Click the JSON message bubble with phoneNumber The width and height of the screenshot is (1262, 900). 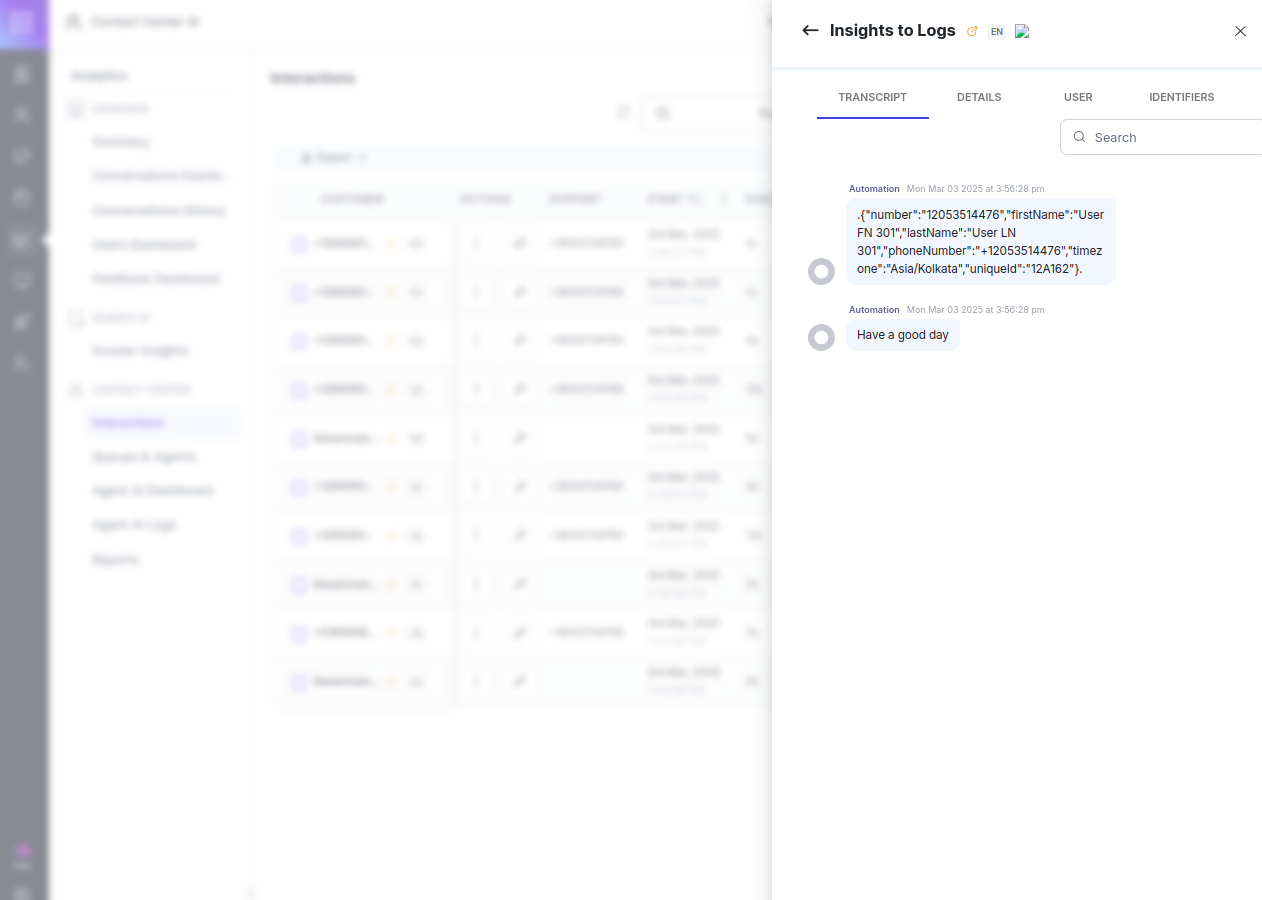(980, 241)
